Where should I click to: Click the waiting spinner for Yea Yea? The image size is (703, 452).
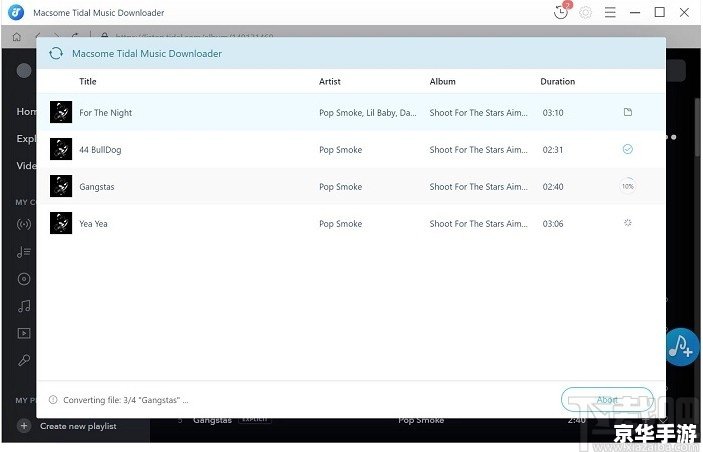(628, 223)
